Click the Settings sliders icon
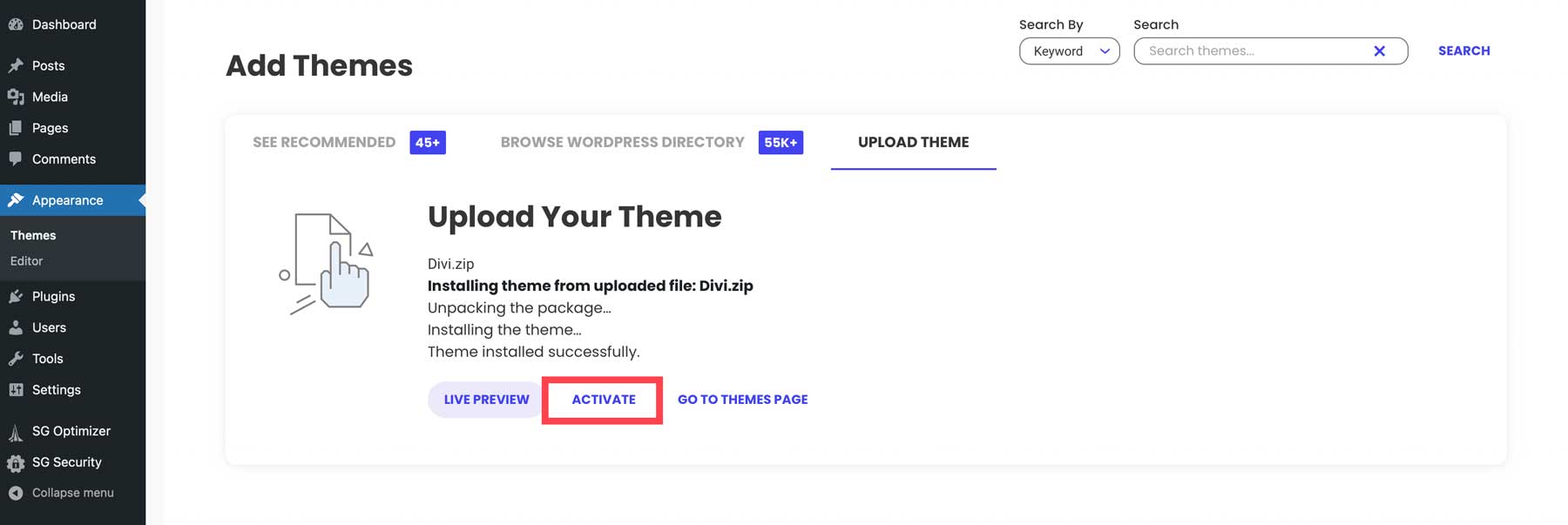Image resolution: width=1568 pixels, height=525 pixels. click(16, 390)
